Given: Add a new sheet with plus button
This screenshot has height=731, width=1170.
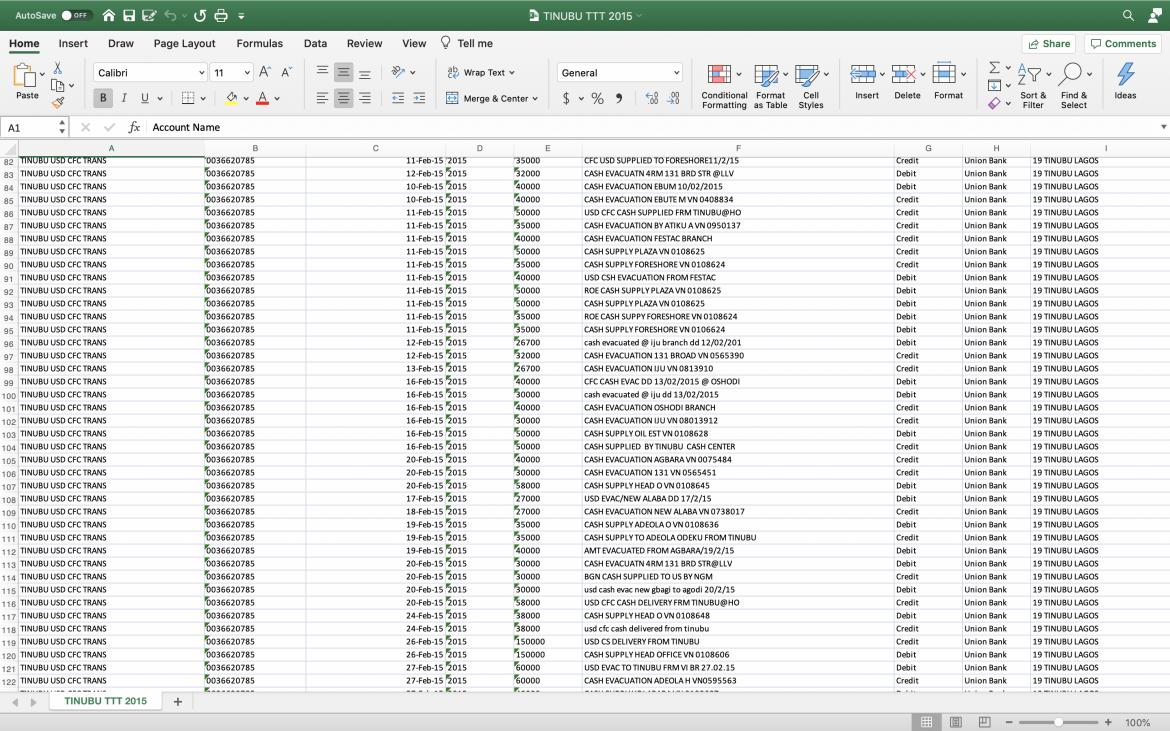Looking at the screenshot, I should pos(178,701).
